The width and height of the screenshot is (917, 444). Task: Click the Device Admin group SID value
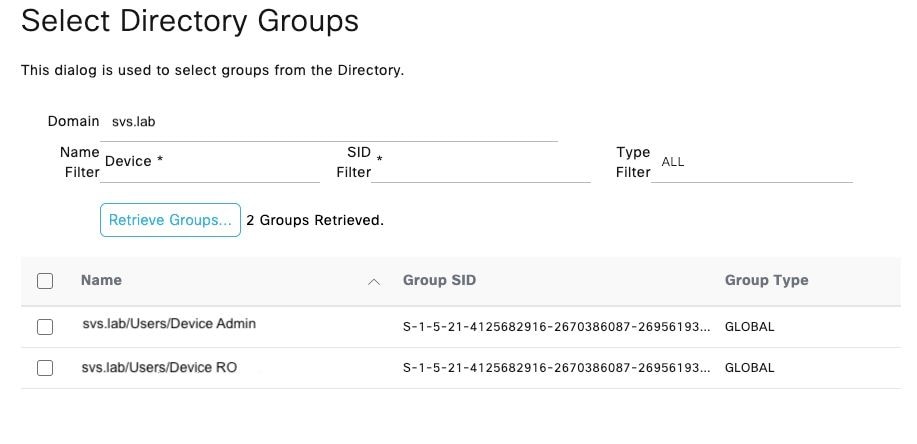(557, 327)
